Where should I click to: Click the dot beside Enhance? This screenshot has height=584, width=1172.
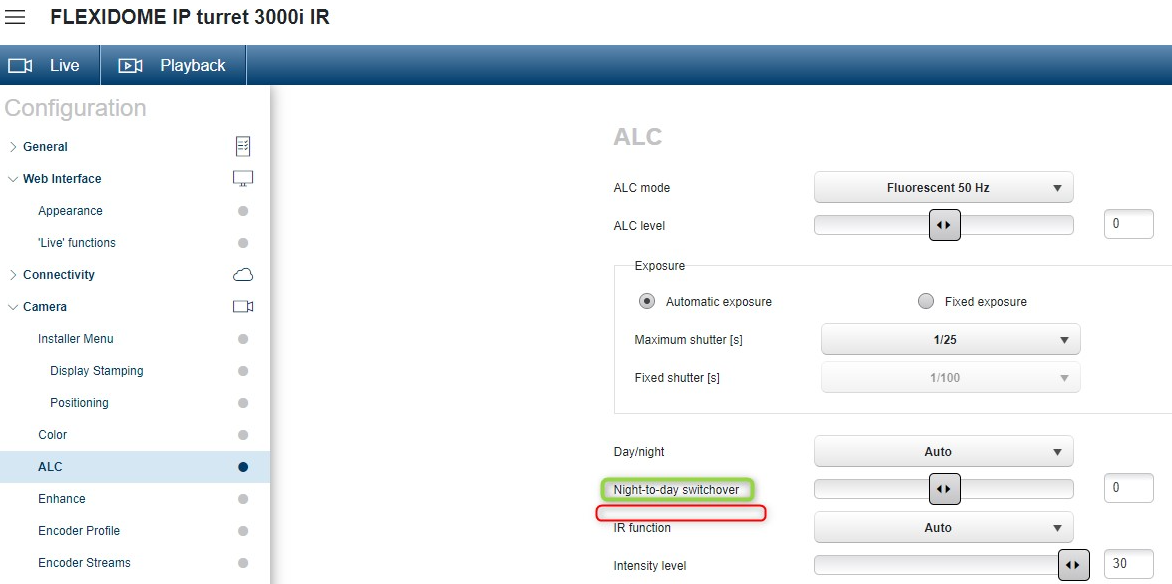[243, 499]
